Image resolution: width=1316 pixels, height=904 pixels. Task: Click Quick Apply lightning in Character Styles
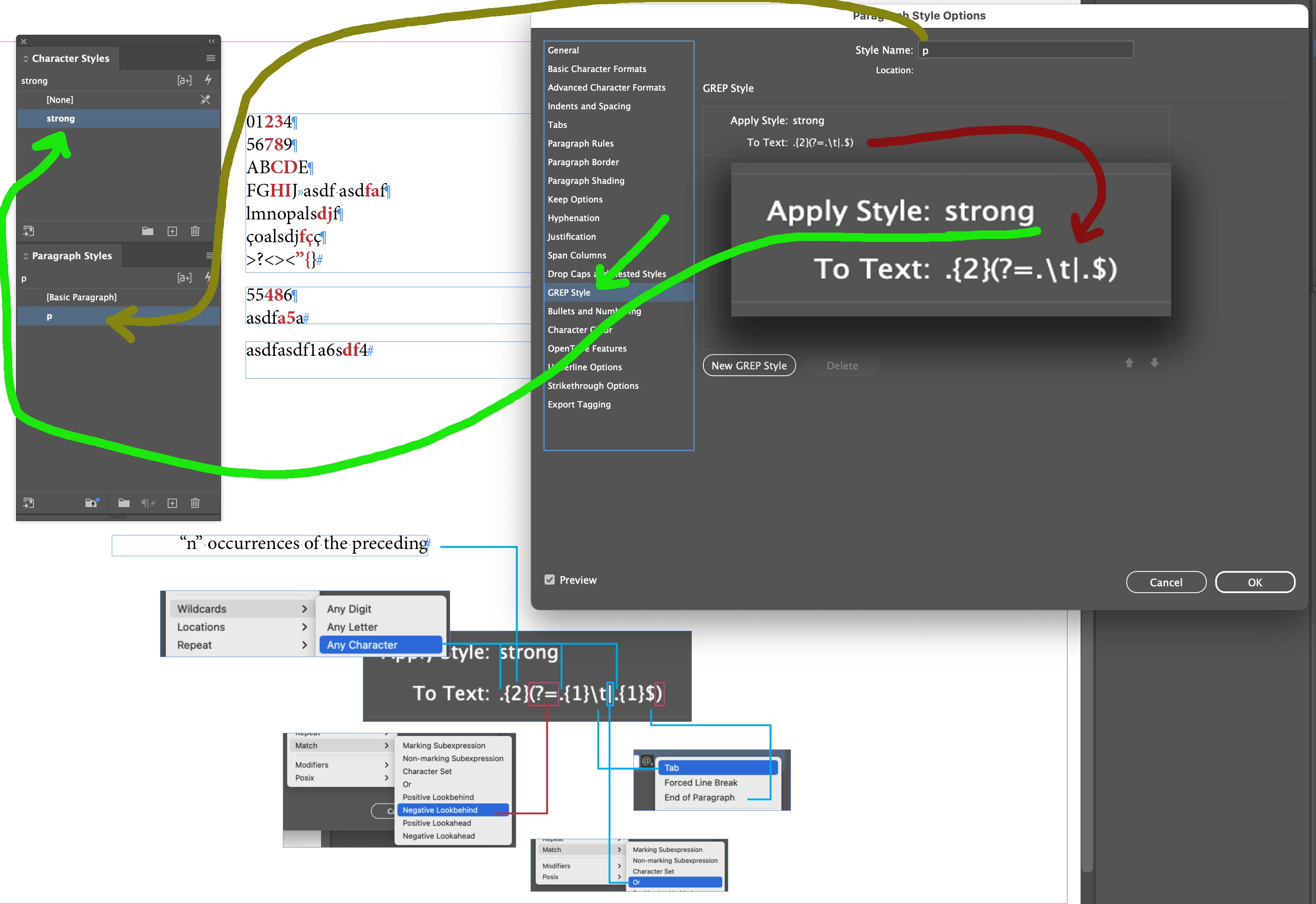click(208, 80)
